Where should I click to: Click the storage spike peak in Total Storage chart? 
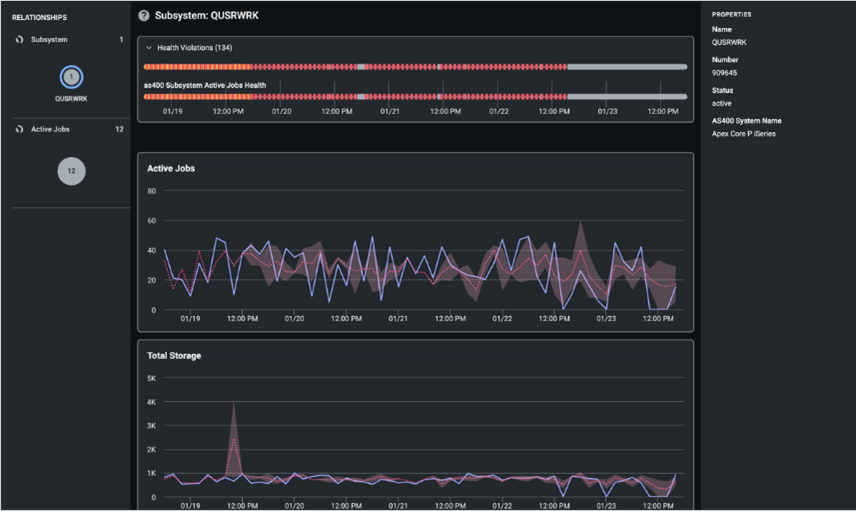233,404
